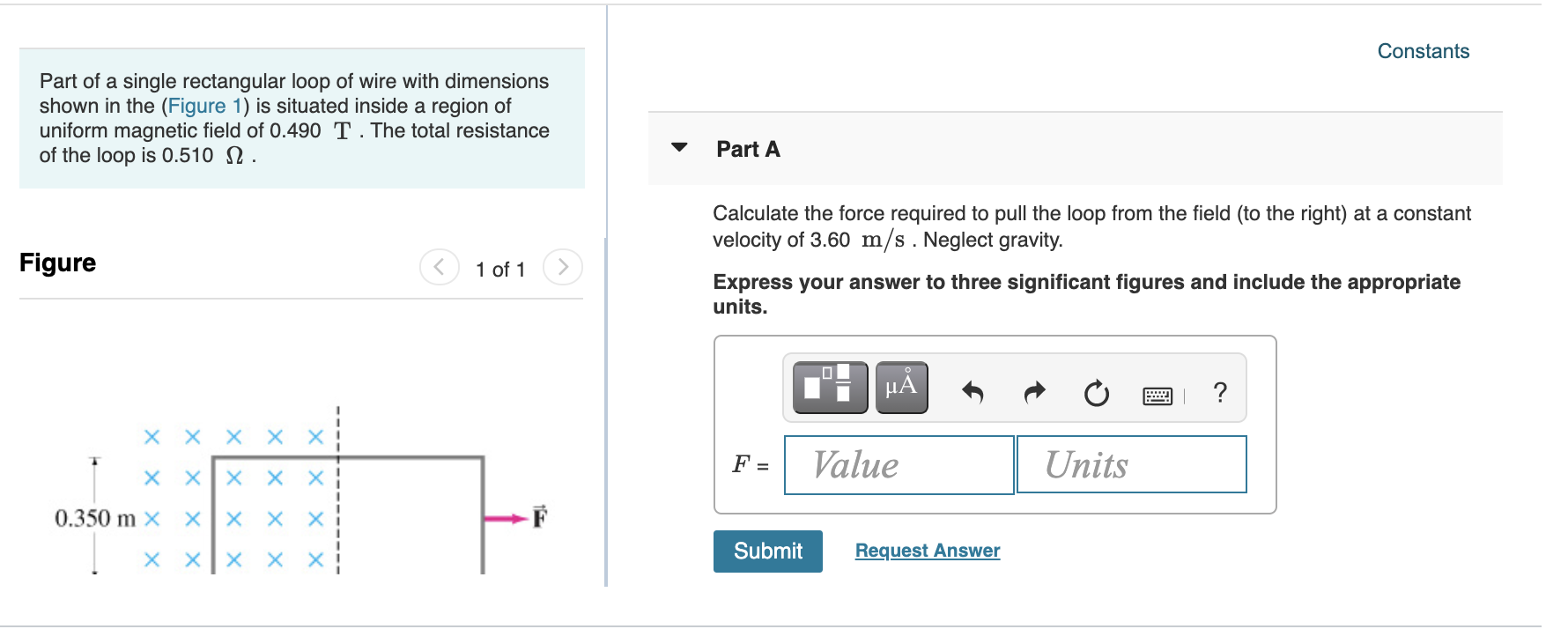The width and height of the screenshot is (1568, 629).
Task: Click the circular reset icon
Action: tap(1097, 393)
